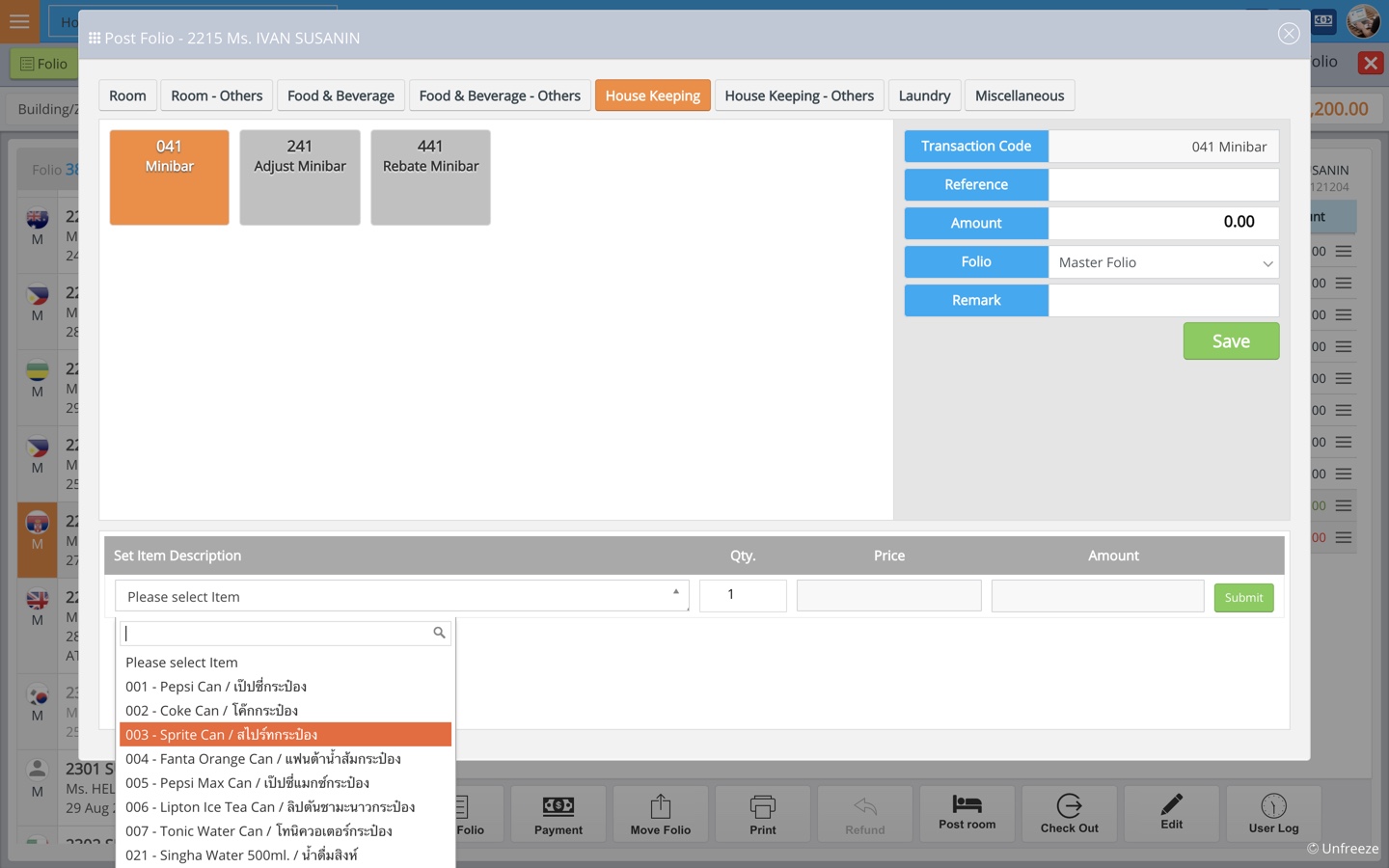Click the Move Folio share icon
Screen dimensions: 1389x868
[x=661, y=806]
